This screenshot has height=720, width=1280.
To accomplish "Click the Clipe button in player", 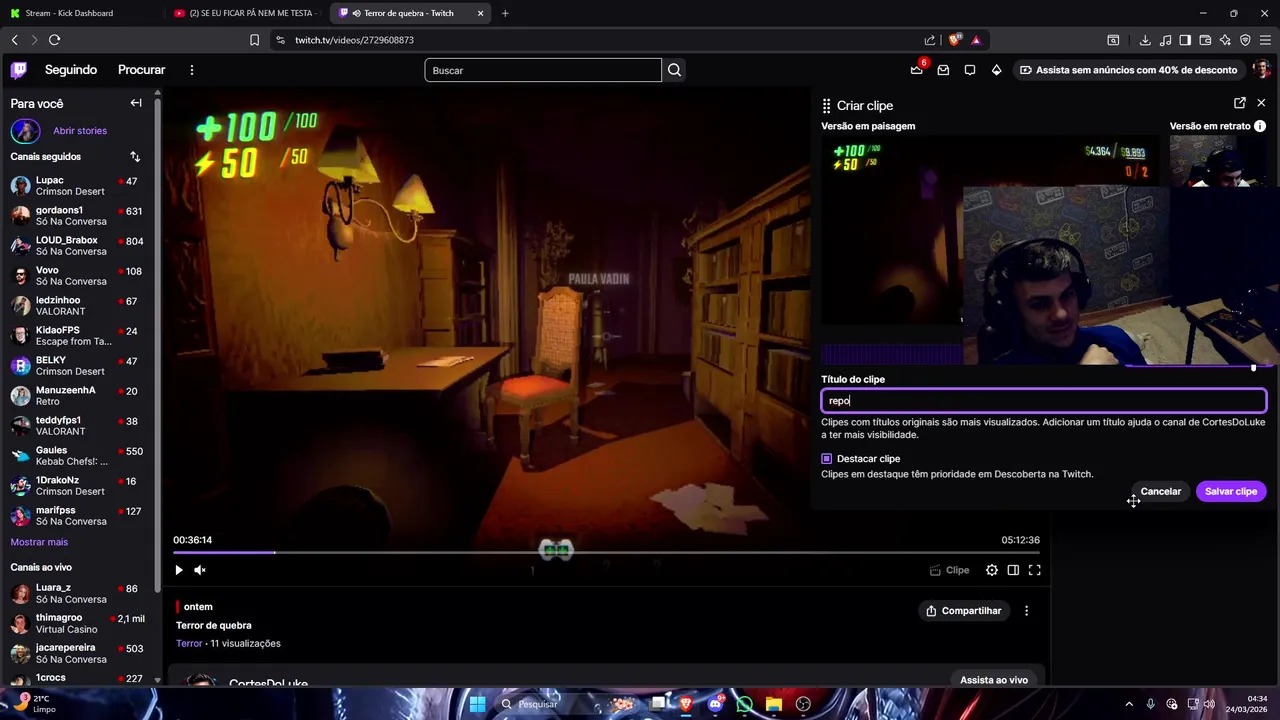I will (x=949, y=570).
